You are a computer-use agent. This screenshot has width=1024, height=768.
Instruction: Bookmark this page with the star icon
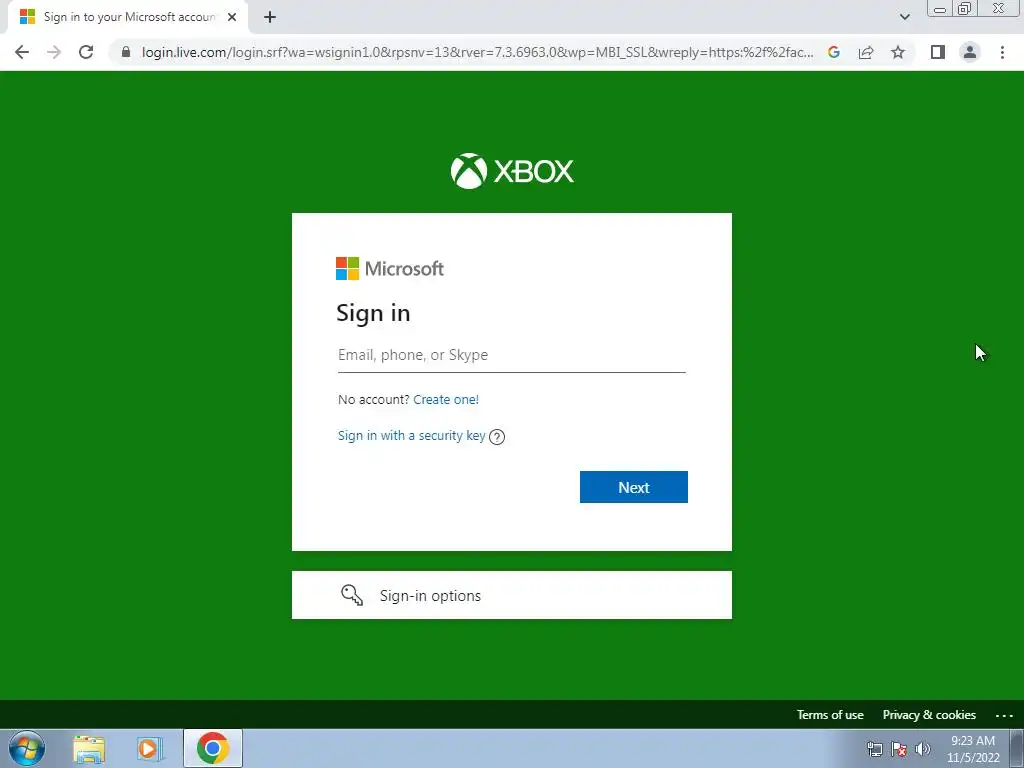pyautogui.click(x=898, y=52)
